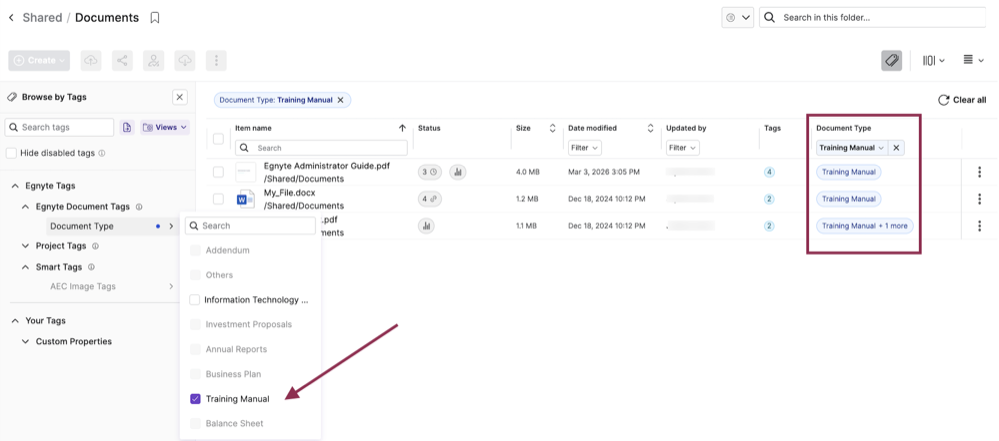999x441 pixels.
Task: Uncheck the Training Manual tag
Action: coord(195,399)
